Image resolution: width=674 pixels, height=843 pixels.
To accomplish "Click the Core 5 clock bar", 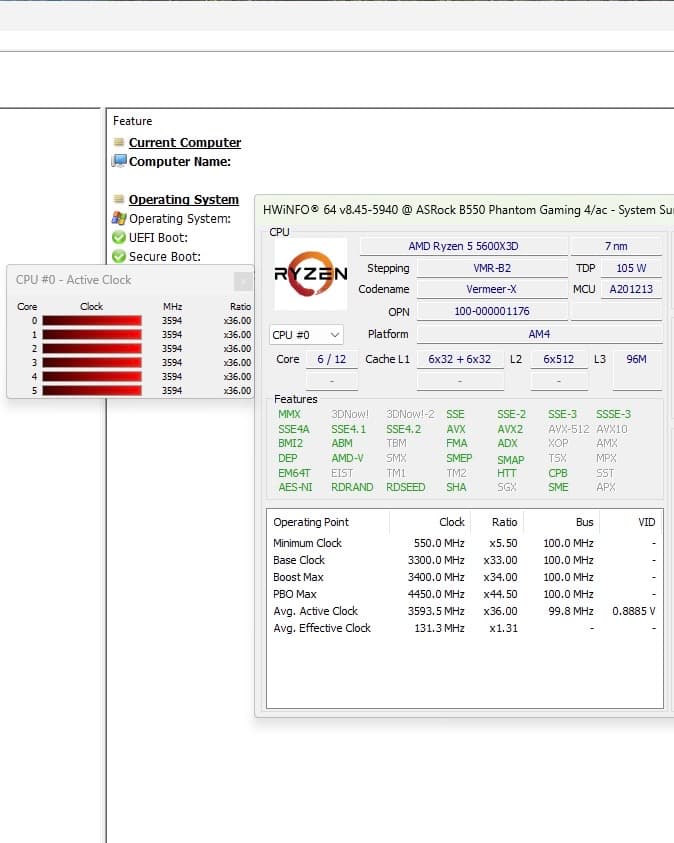I will click(x=92, y=390).
